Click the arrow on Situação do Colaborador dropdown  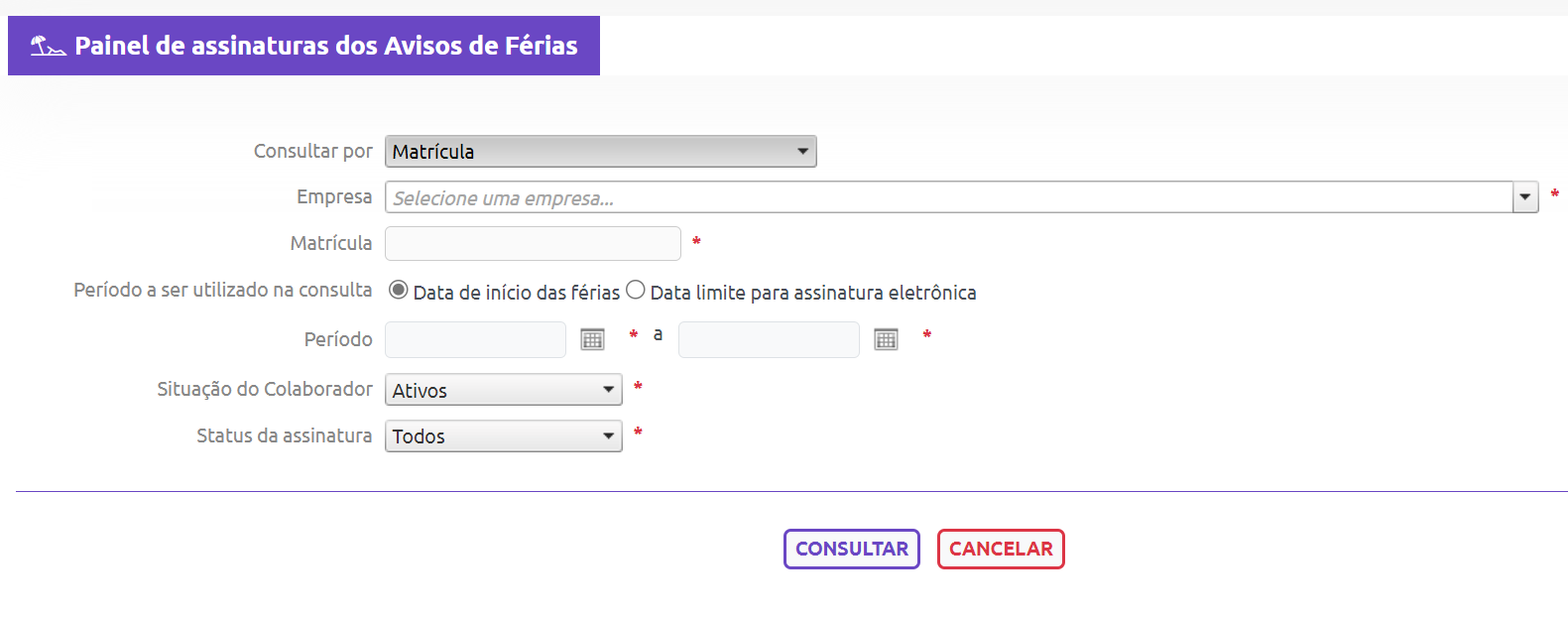point(610,389)
